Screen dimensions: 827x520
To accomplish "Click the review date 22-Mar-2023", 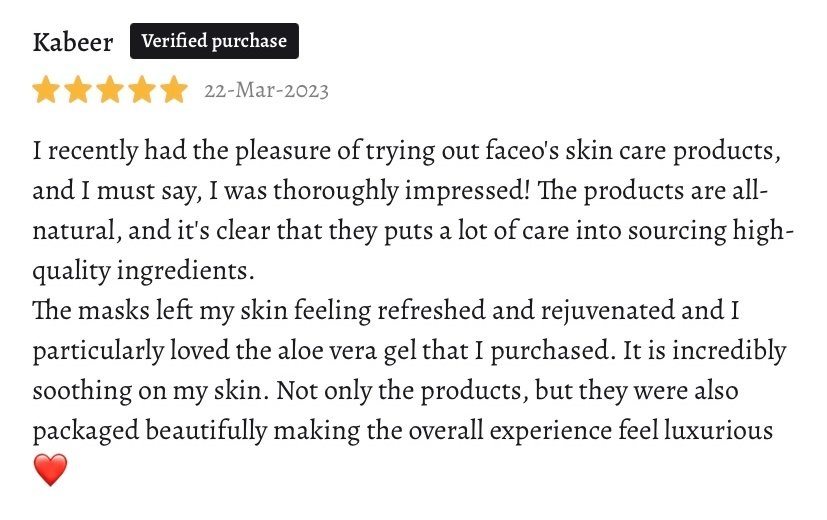I will click(x=266, y=90).
